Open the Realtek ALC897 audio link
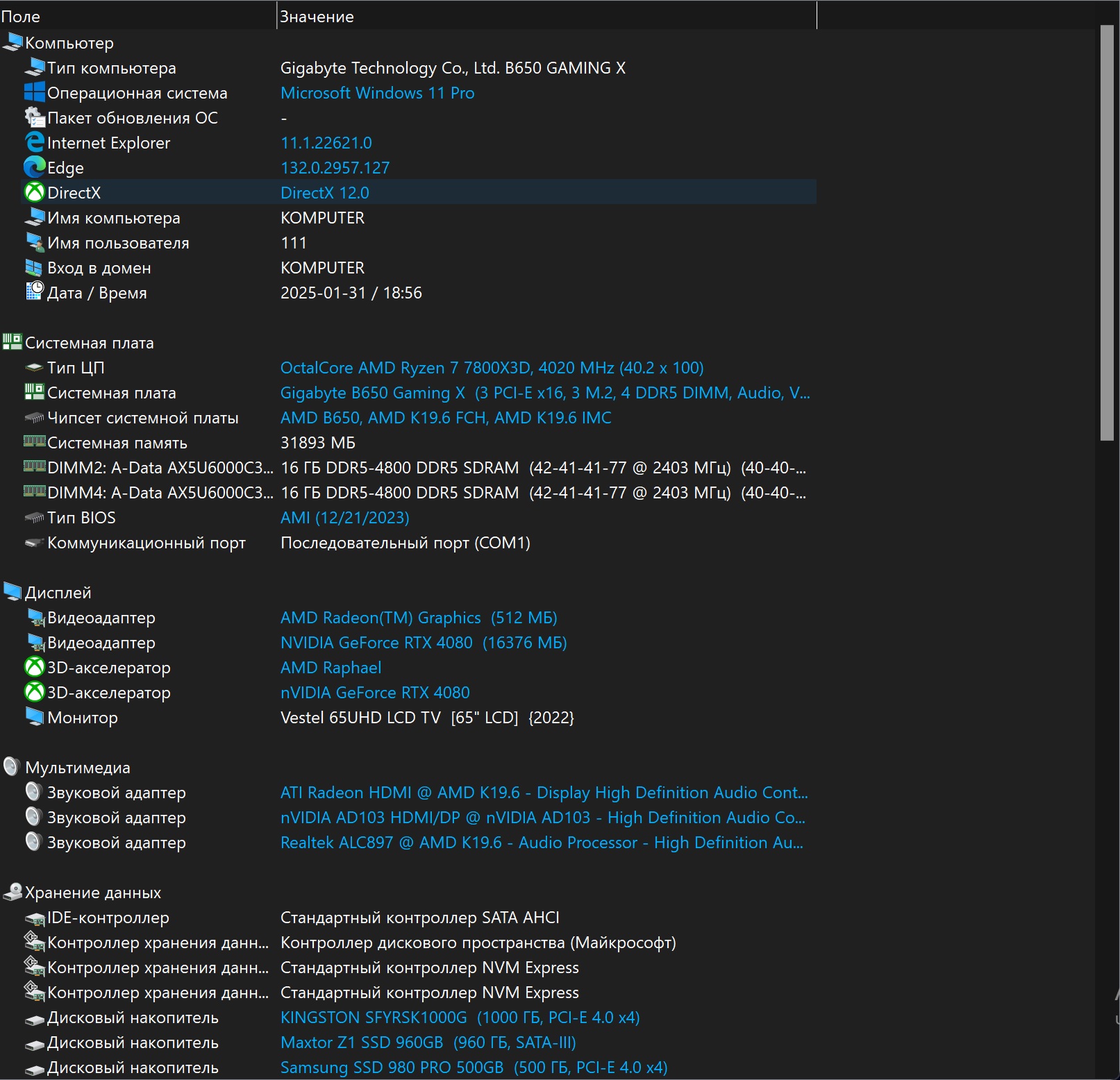Viewport: 1120px width, 1080px height. point(542,843)
